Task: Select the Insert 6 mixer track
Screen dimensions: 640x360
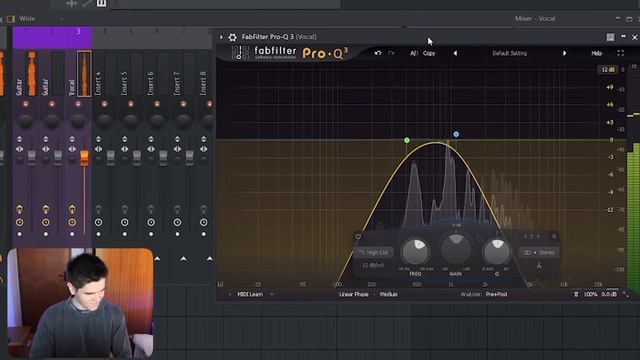Action: click(x=157, y=74)
